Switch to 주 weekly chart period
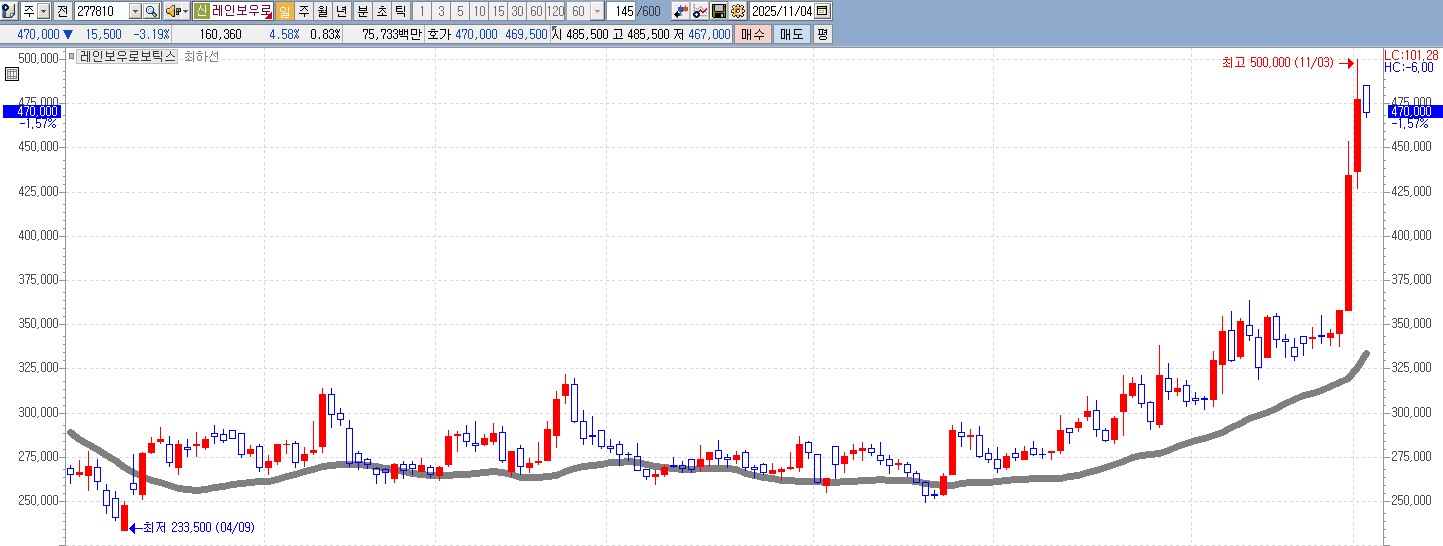 coord(304,11)
